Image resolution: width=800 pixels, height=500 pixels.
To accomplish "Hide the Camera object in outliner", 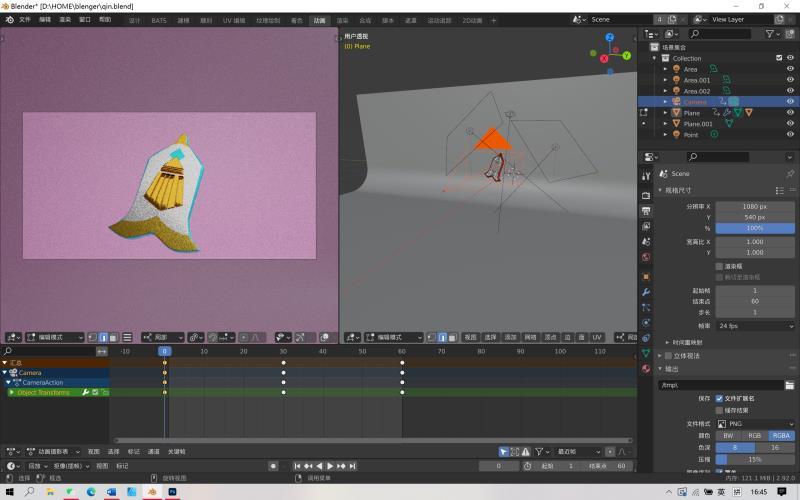I will [790, 101].
